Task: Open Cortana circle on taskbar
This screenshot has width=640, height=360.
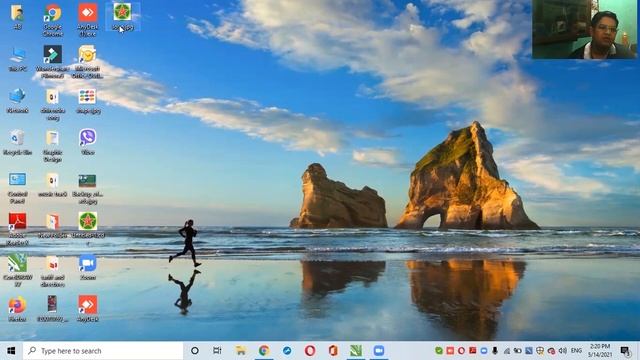Action: (195, 351)
